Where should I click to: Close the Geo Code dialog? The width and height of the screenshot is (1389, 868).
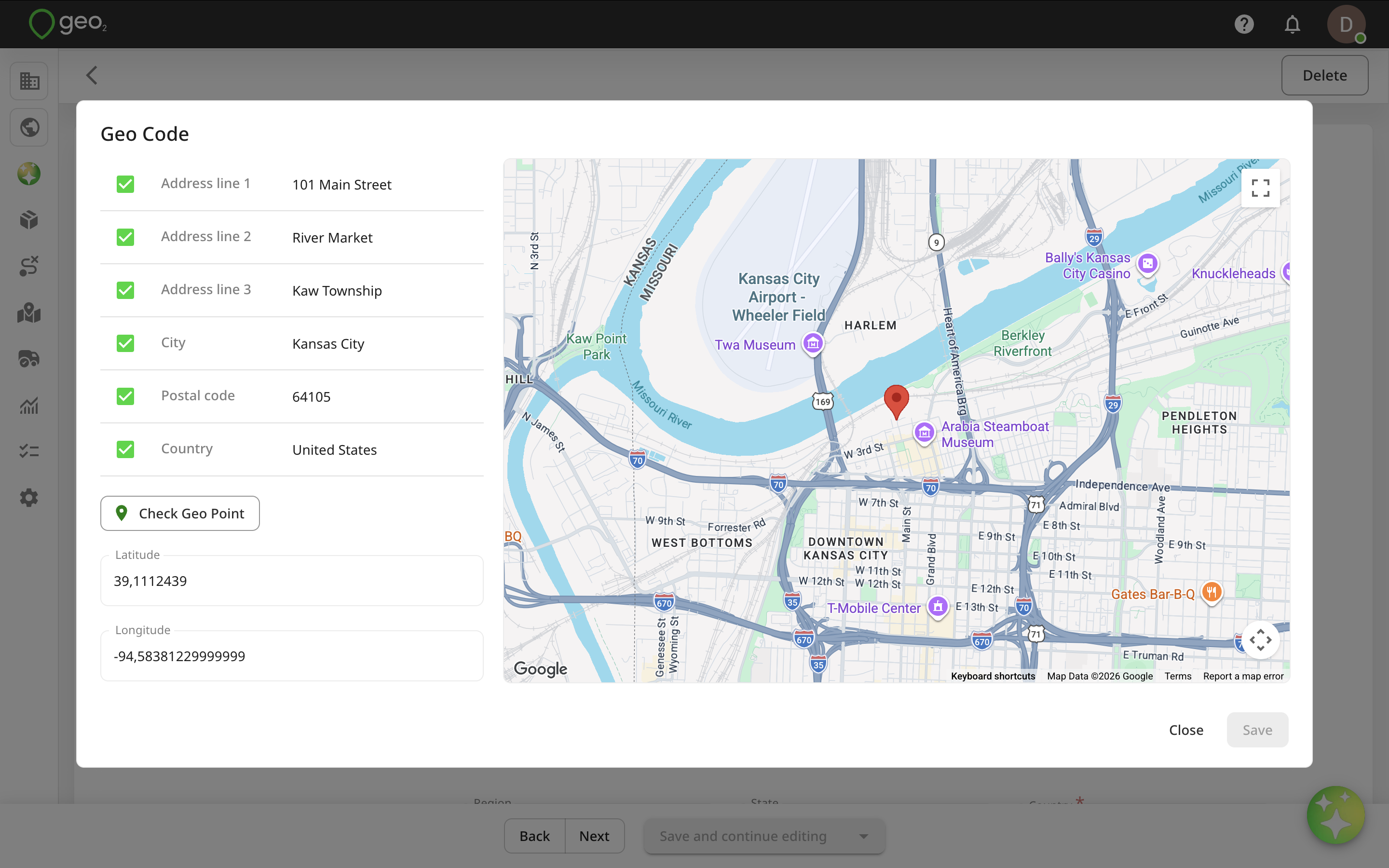point(1186,730)
